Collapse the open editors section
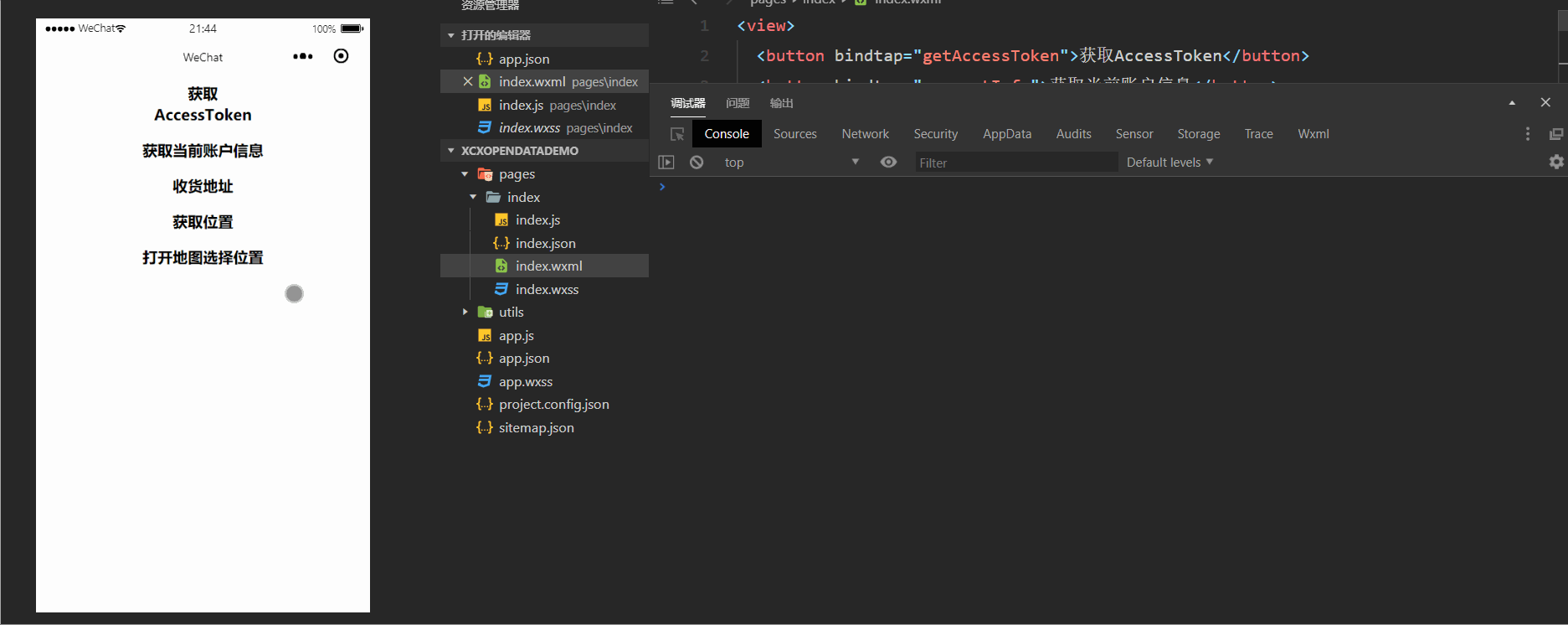The height and width of the screenshot is (625, 1568). point(451,35)
